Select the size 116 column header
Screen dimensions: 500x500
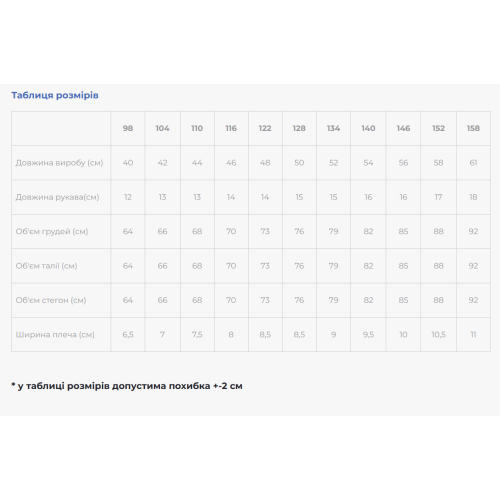[231, 128]
